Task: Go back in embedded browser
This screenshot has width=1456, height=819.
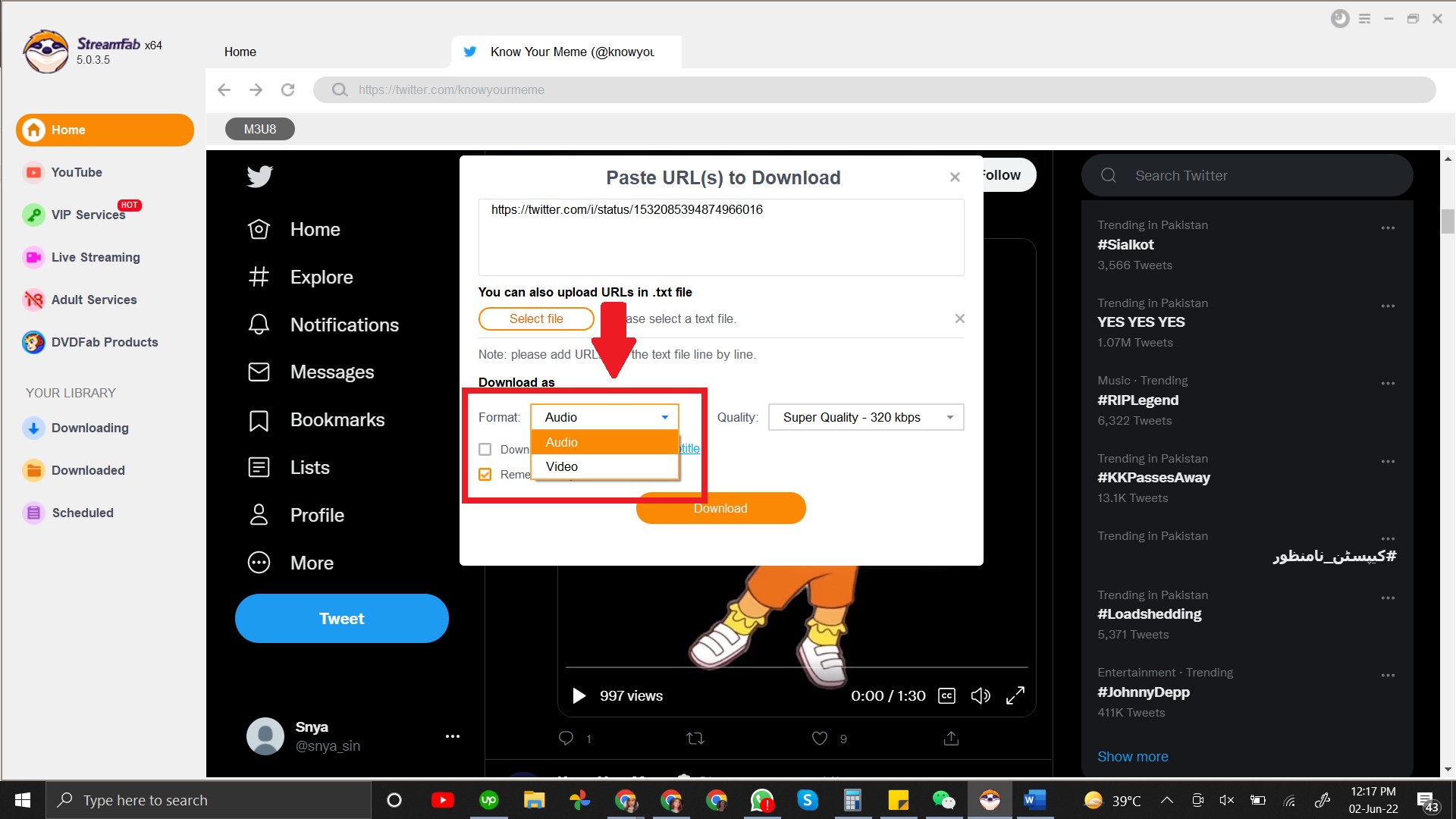Action: [224, 89]
